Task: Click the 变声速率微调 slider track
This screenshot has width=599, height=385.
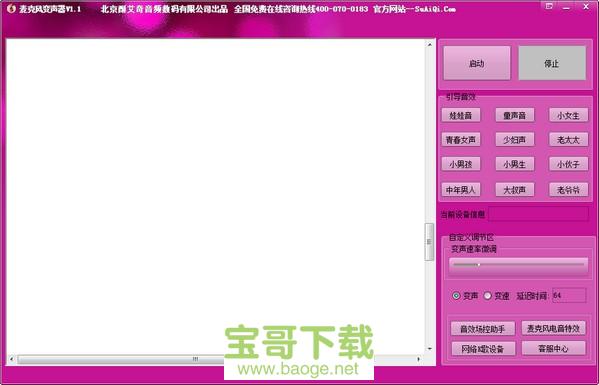Action: point(518,265)
